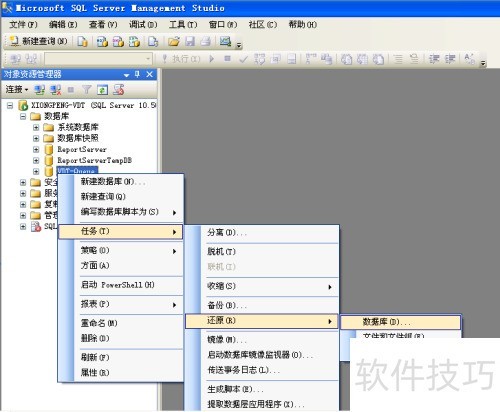This screenshot has height=412, width=500.
Task: Close the Object Explorer panel
Action: (x=150, y=74)
